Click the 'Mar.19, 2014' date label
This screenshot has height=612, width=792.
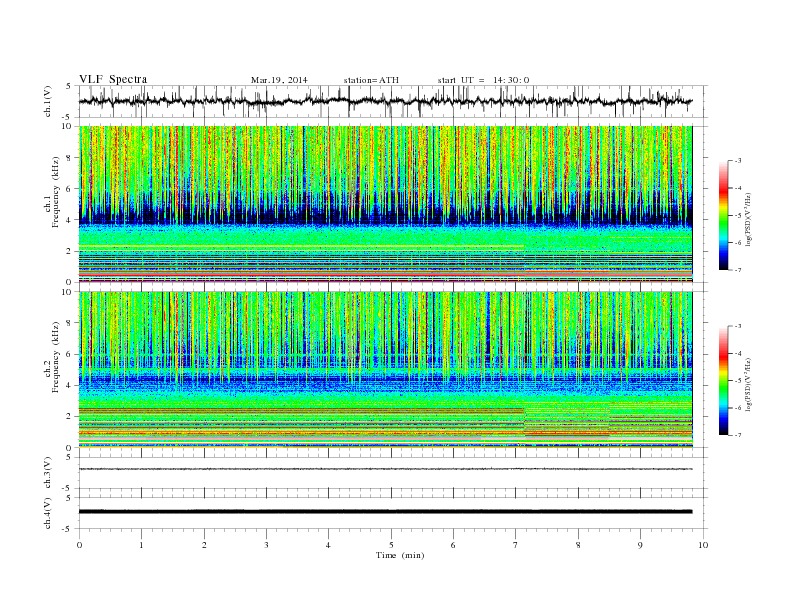279,80
